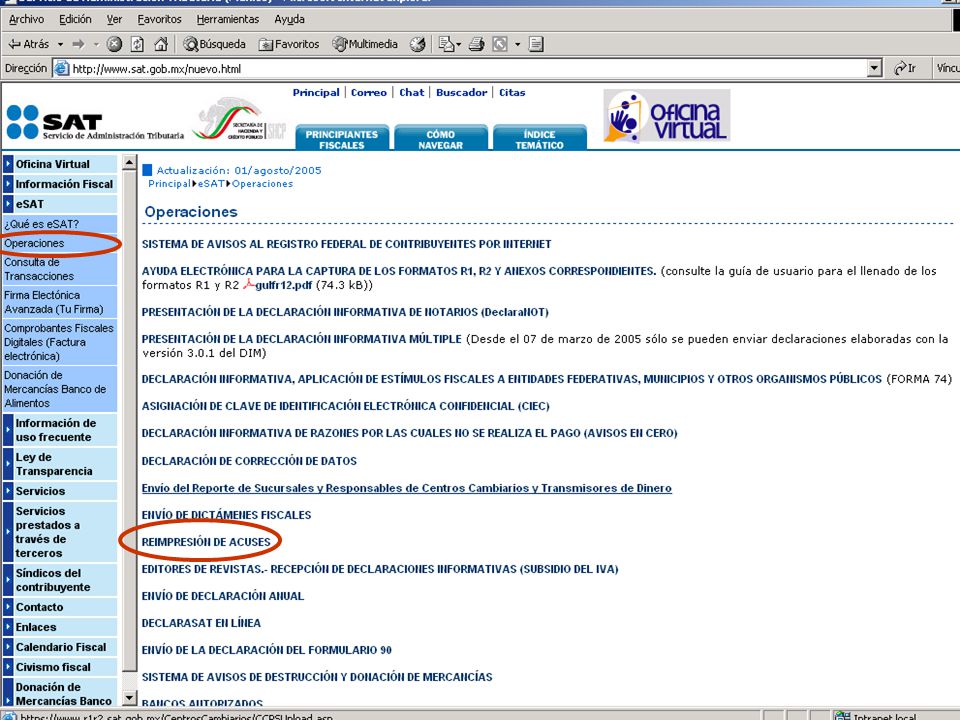960x720 pixels.
Task: Open the Correo link
Action: pos(369,92)
